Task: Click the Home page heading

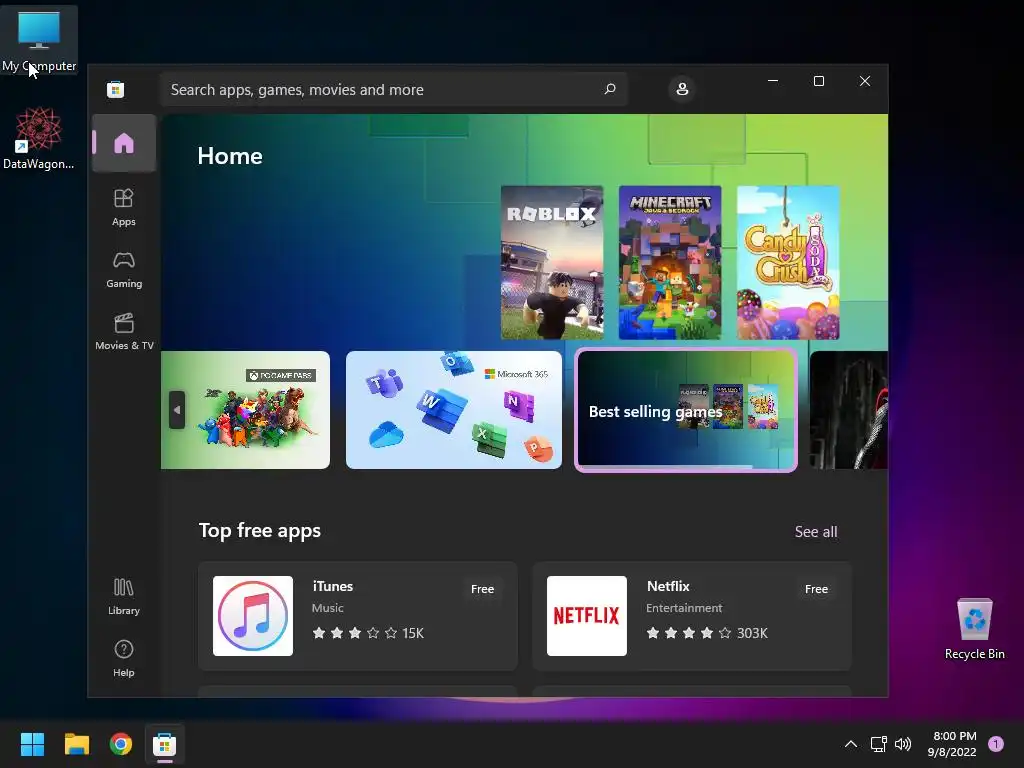Action: click(230, 156)
